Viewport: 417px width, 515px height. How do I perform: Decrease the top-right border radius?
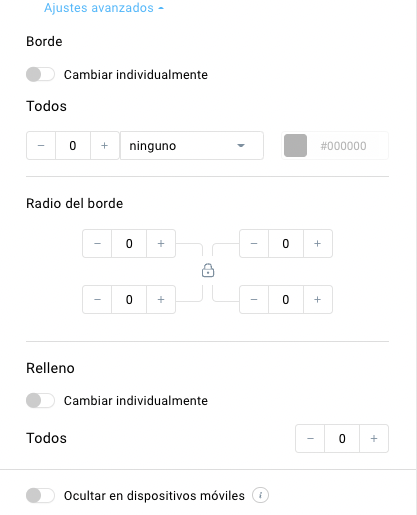254,244
